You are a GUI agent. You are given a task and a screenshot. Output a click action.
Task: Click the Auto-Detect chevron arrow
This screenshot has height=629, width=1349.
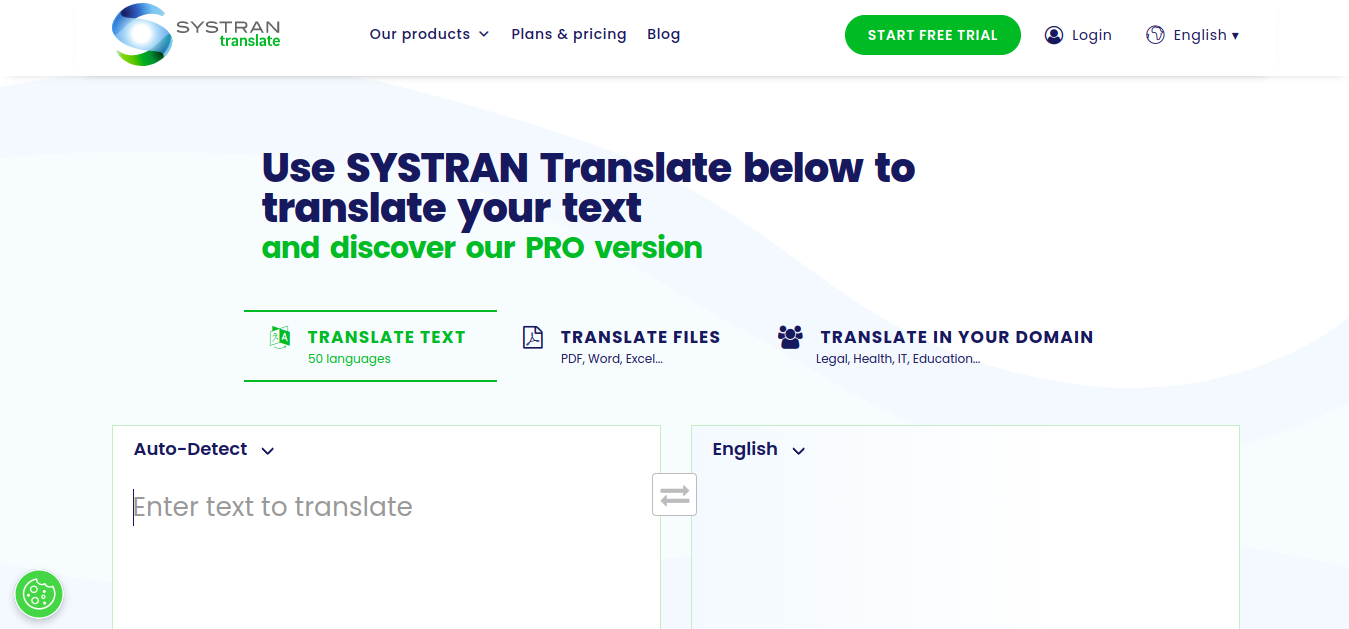268,451
